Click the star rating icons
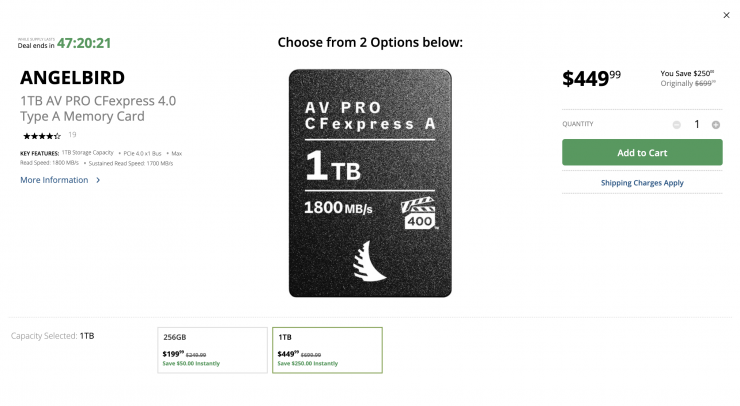Screen dimensions: 740x406 point(42,136)
